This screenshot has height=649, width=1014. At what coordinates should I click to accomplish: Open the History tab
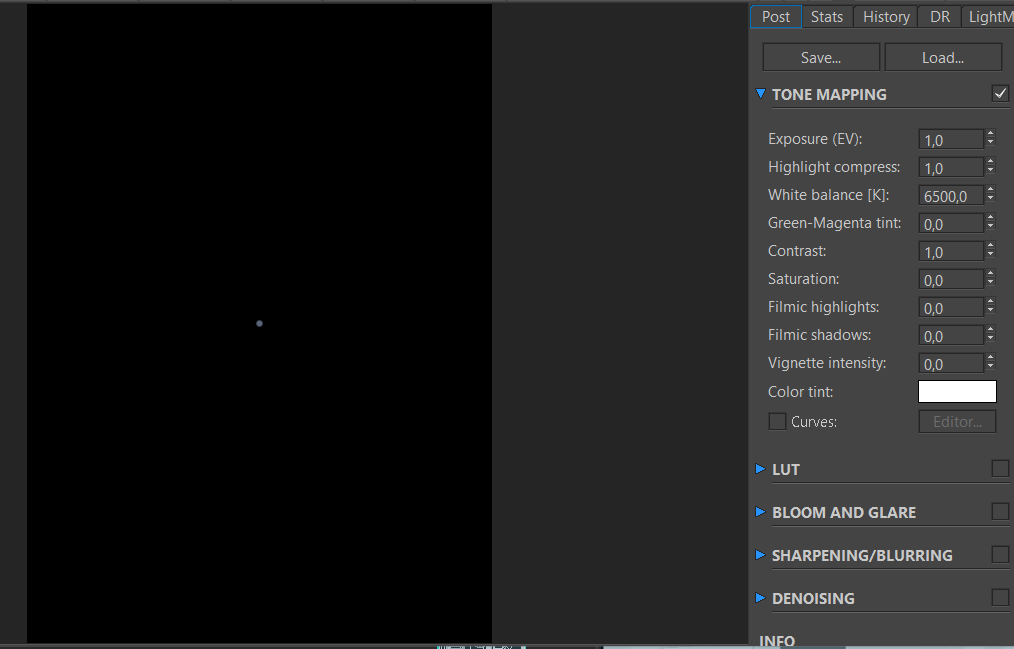[x=886, y=17]
